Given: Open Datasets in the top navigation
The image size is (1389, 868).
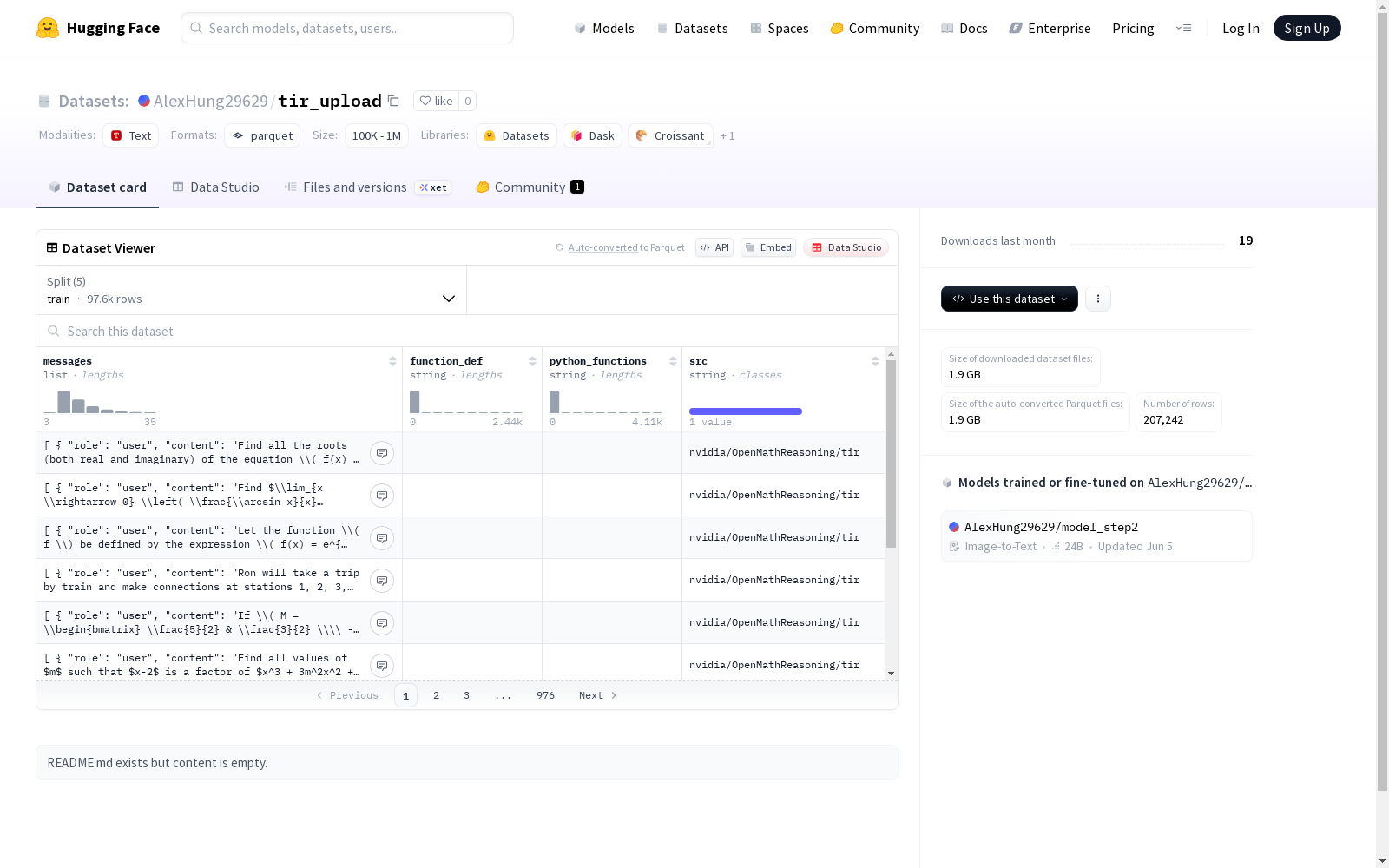Looking at the screenshot, I should pyautogui.click(x=693, y=28).
